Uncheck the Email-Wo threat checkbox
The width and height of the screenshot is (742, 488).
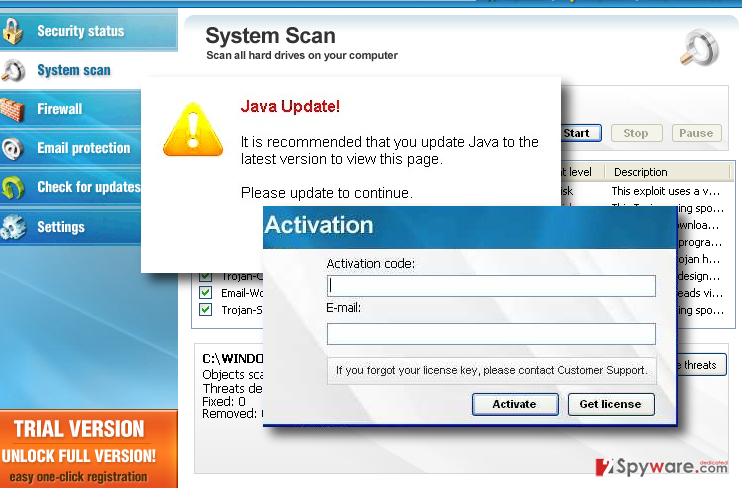tap(205, 293)
